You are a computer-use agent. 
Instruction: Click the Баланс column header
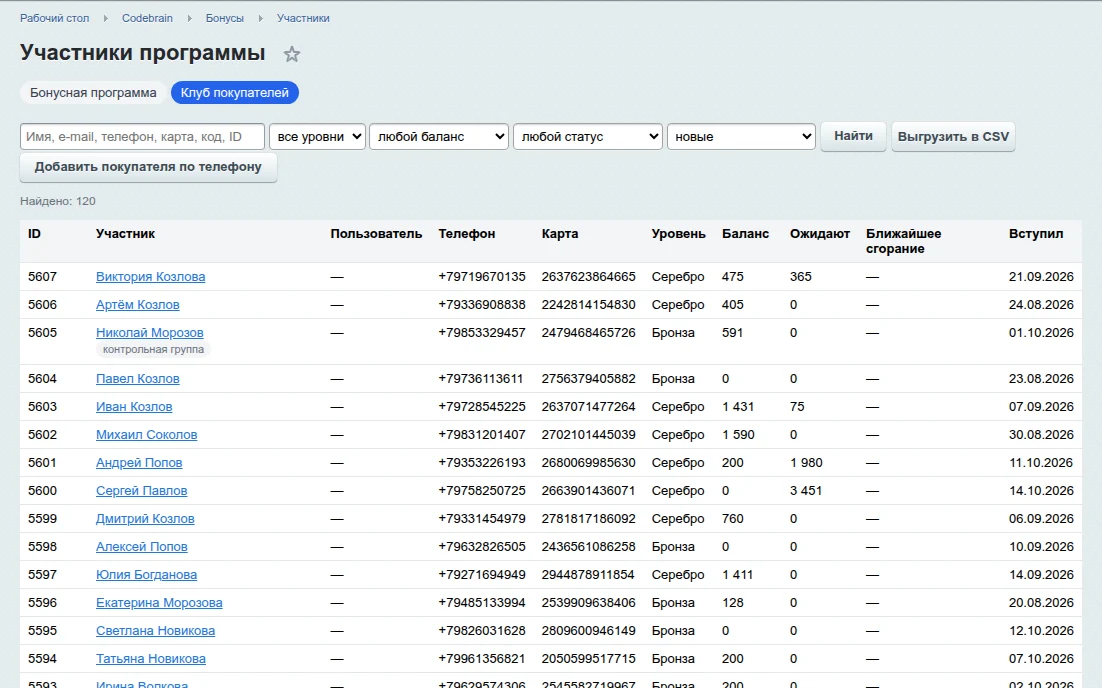coord(746,234)
